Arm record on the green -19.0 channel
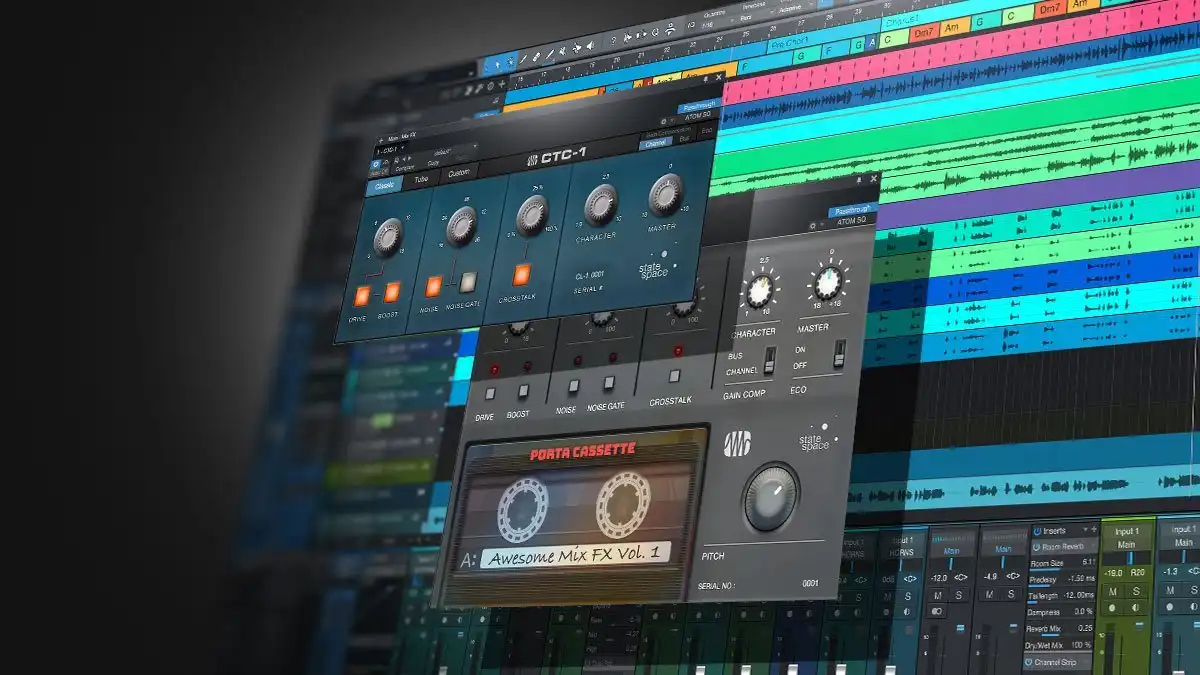Image resolution: width=1200 pixels, height=675 pixels. pyautogui.click(x=1114, y=608)
